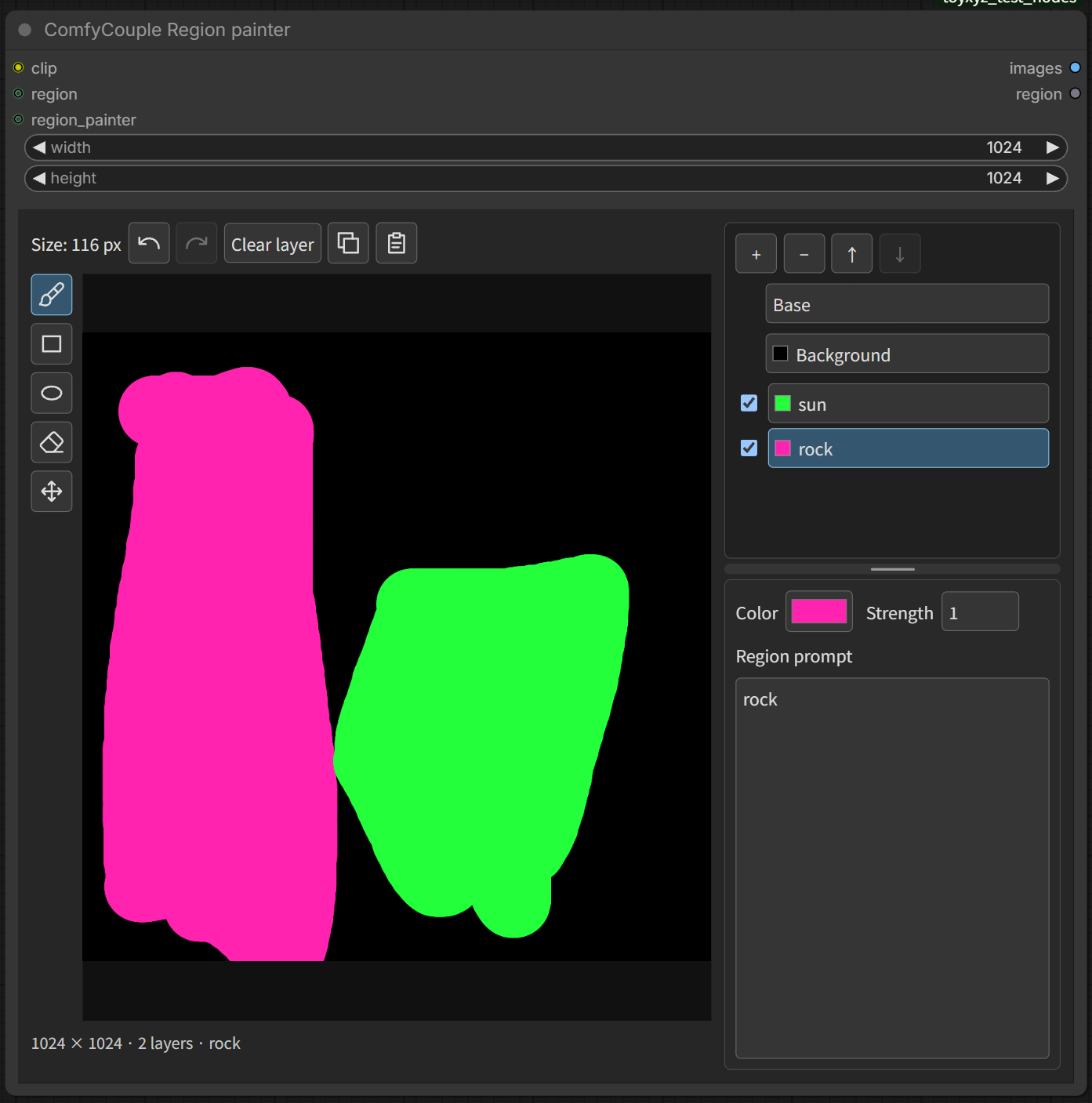Decrease height with left arrow
Image resolution: width=1092 pixels, height=1103 pixels.
coord(39,178)
